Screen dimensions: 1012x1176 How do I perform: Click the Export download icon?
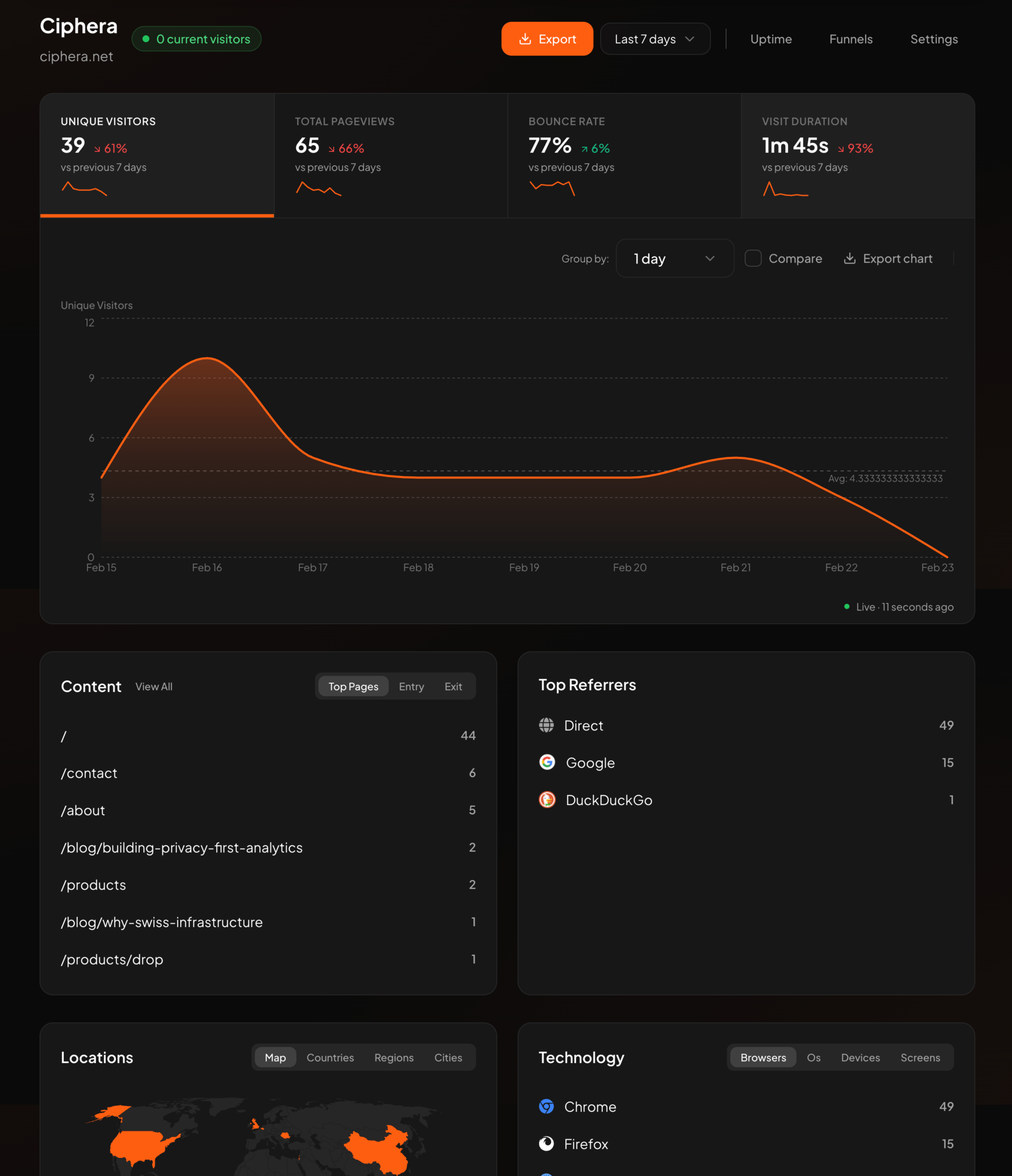(x=525, y=39)
